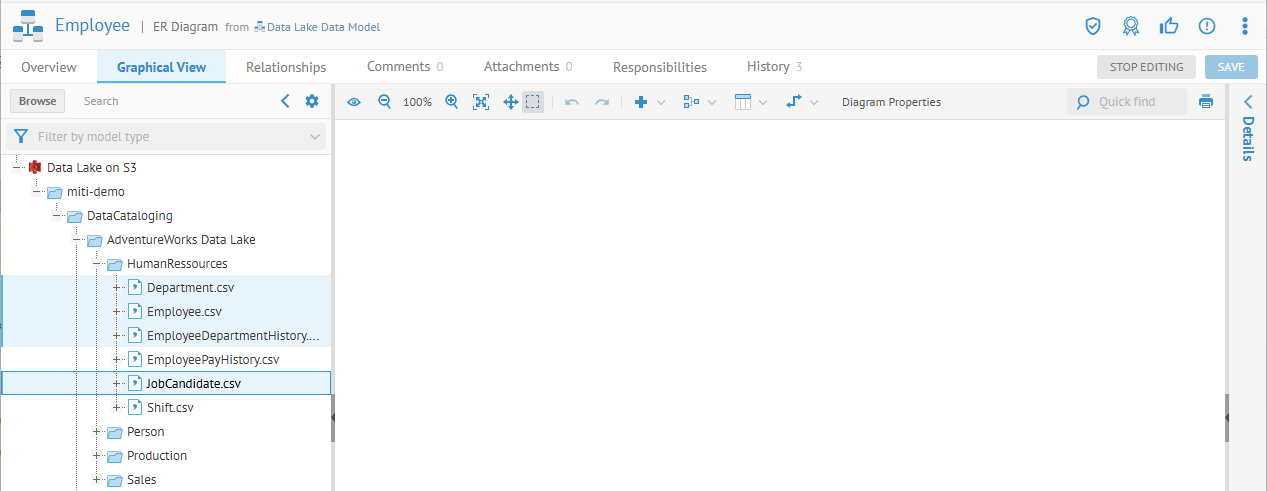Click the zoom out magnifier icon
This screenshot has height=491, width=1267.
coord(384,102)
